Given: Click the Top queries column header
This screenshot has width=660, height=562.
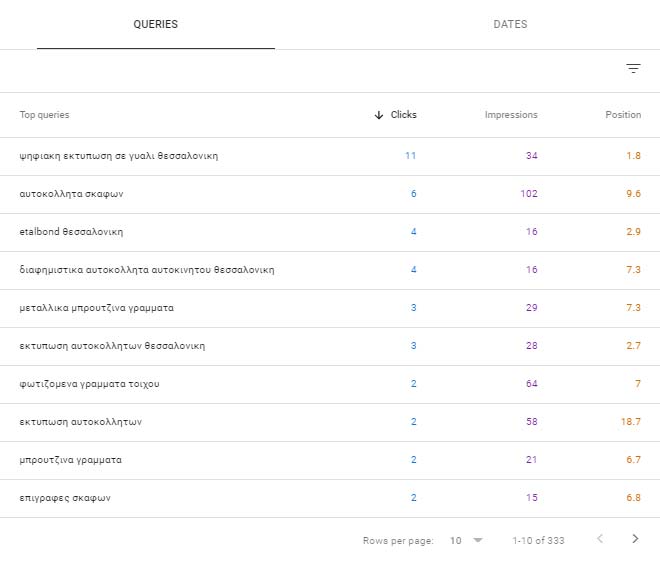Looking at the screenshot, I should tap(45, 115).
